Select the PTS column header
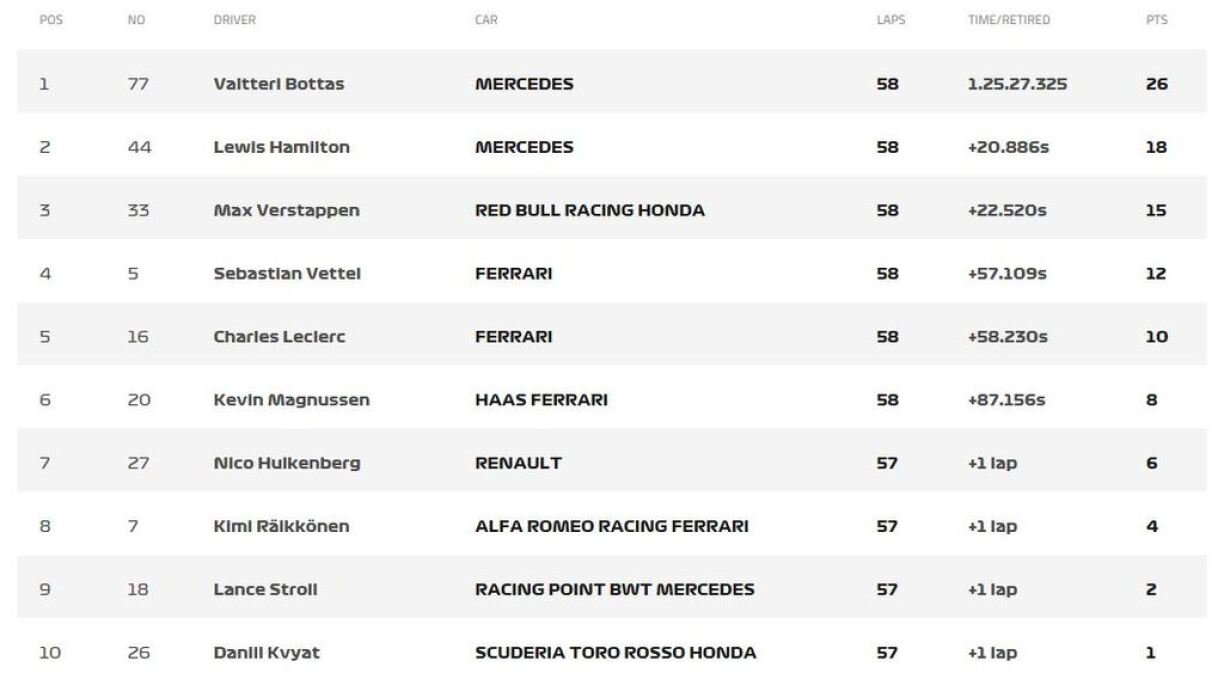 pyautogui.click(x=1157, y=20)
